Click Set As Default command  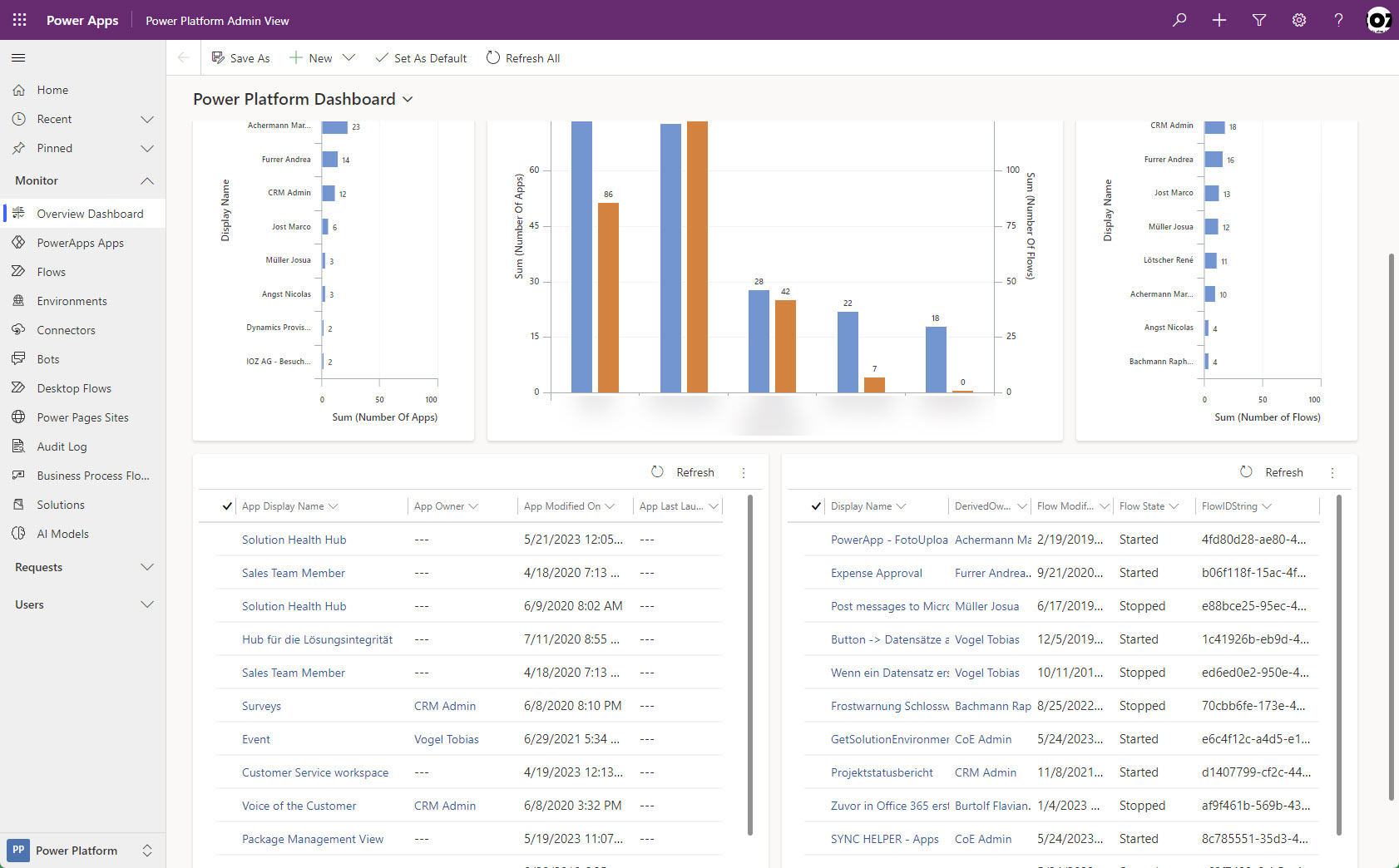click(x=421, y=57)
